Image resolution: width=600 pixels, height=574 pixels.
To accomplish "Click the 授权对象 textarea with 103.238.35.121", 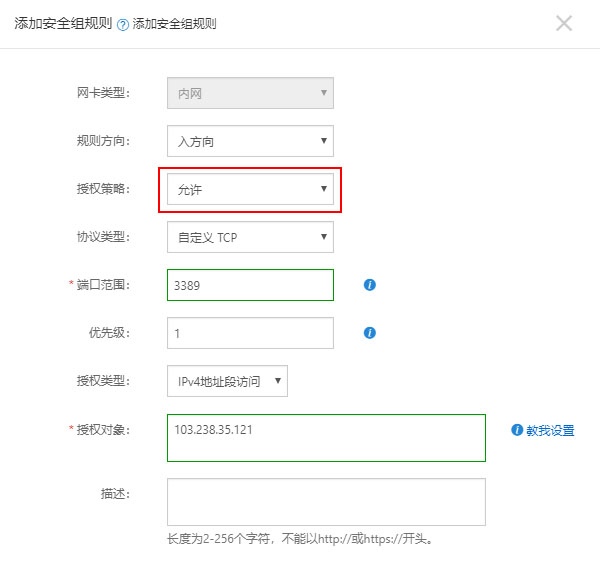I will (326, 438).
